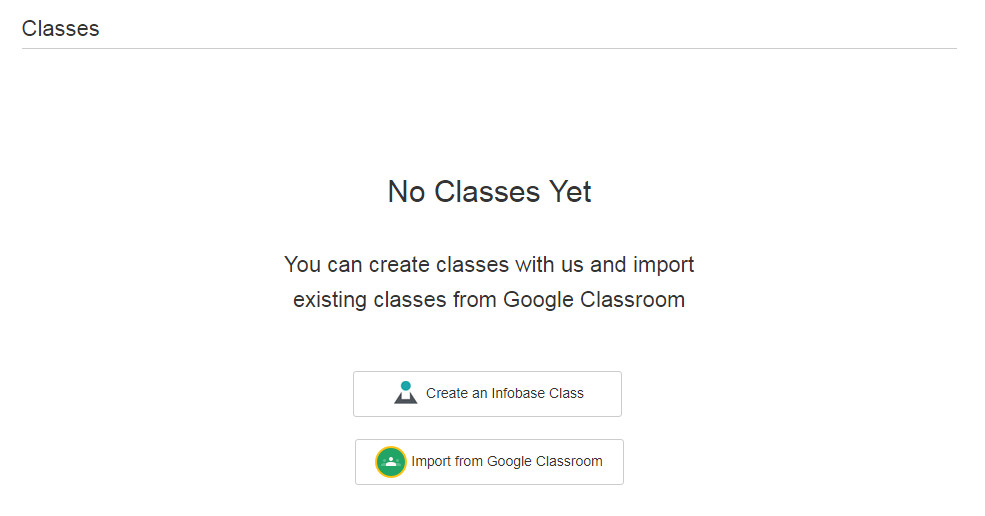Click 'Google Classroom' in the description text
Screen dimensions: 985x516
click(594, 299)
